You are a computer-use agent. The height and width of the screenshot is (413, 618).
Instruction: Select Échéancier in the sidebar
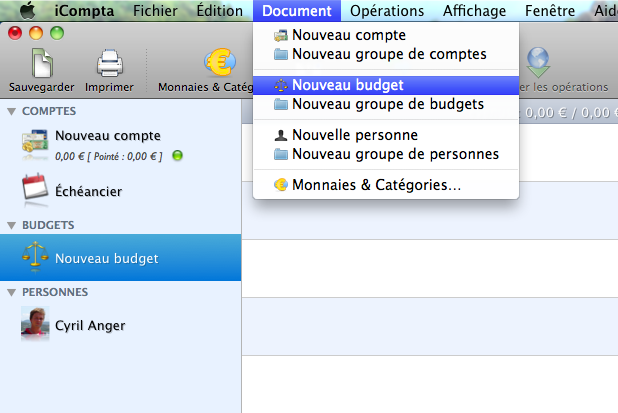point(121,191)
